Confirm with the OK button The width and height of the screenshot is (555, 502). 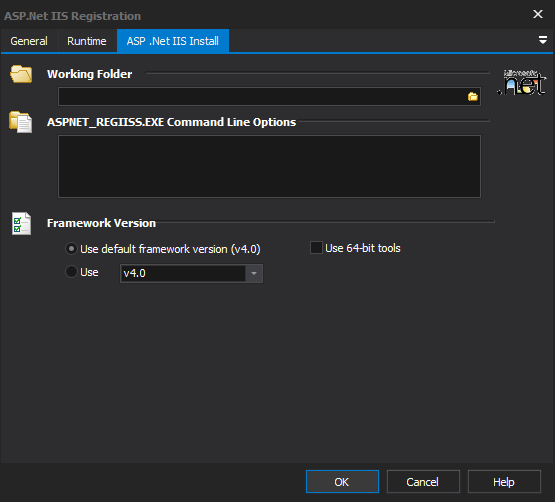click(x=342, y=481)
